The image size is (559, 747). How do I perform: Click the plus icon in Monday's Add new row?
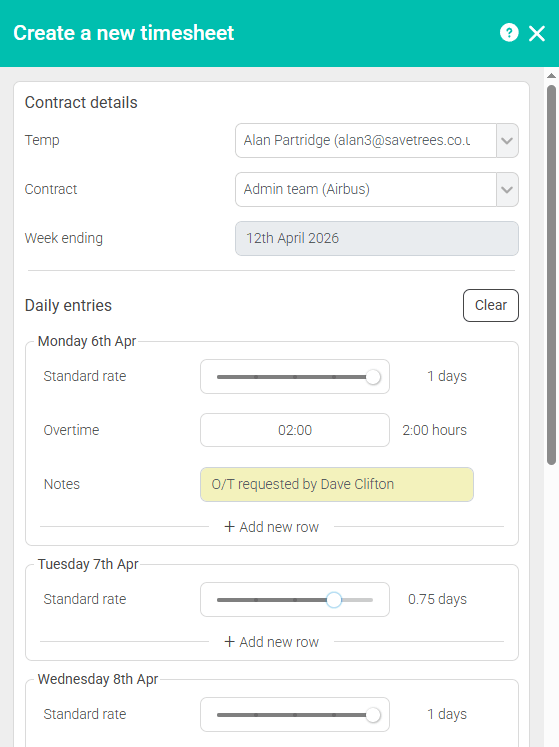tap(230, 526)
